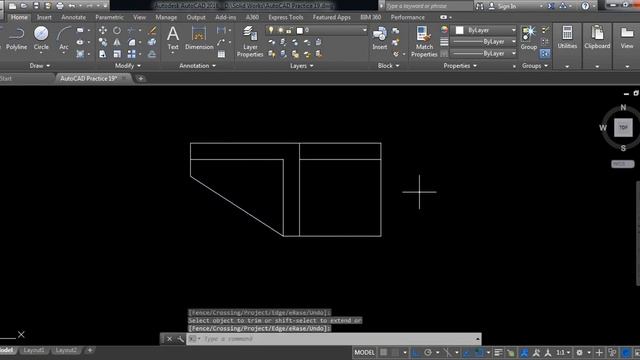
Task: Click the ViewCube TOP face
Action: (x=623, y=127)
